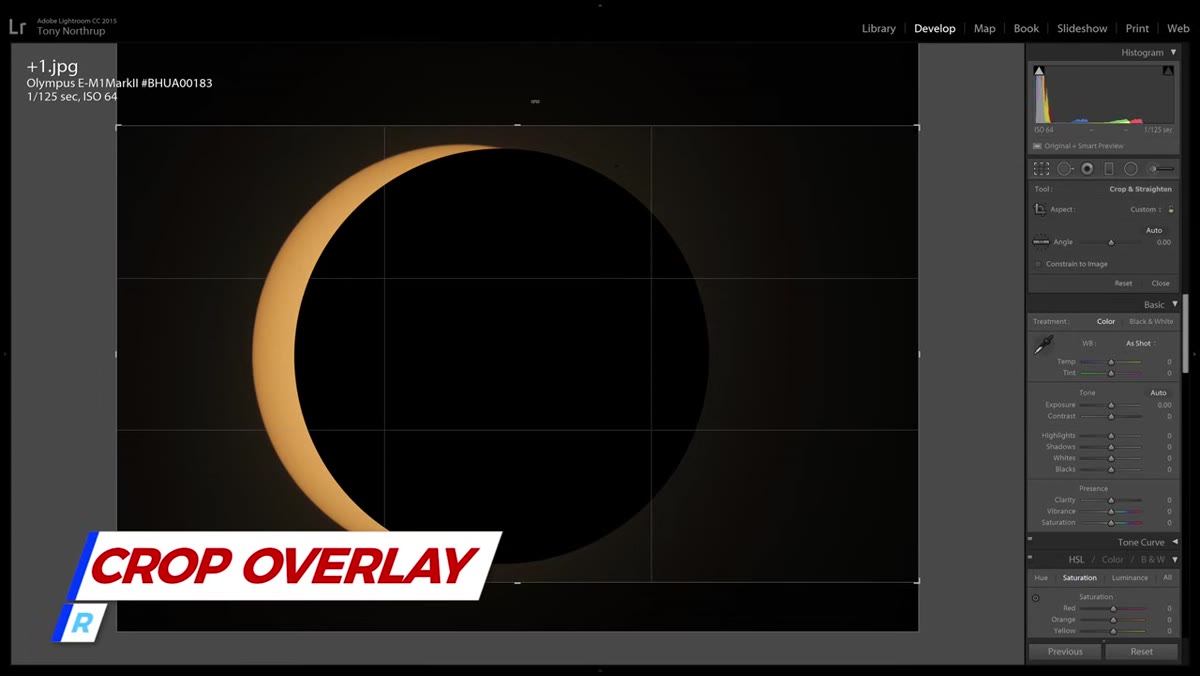The width and height of the screenshot is (1200, 676).
Task: Select the Red Eye Correction tool
Action: 1087,169
